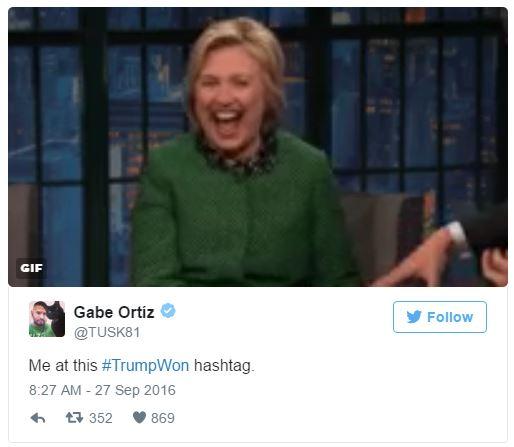Open Gabe Ortiz's profile avatar
The height and width of the screenshot is (447, 514).
pos(47,319)
